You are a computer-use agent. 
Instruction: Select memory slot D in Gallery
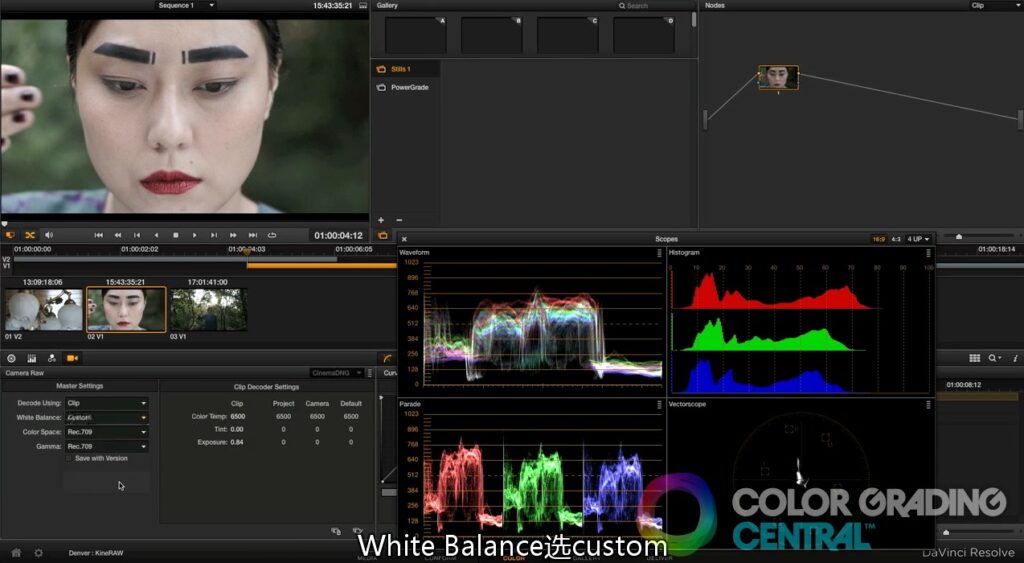644,35
